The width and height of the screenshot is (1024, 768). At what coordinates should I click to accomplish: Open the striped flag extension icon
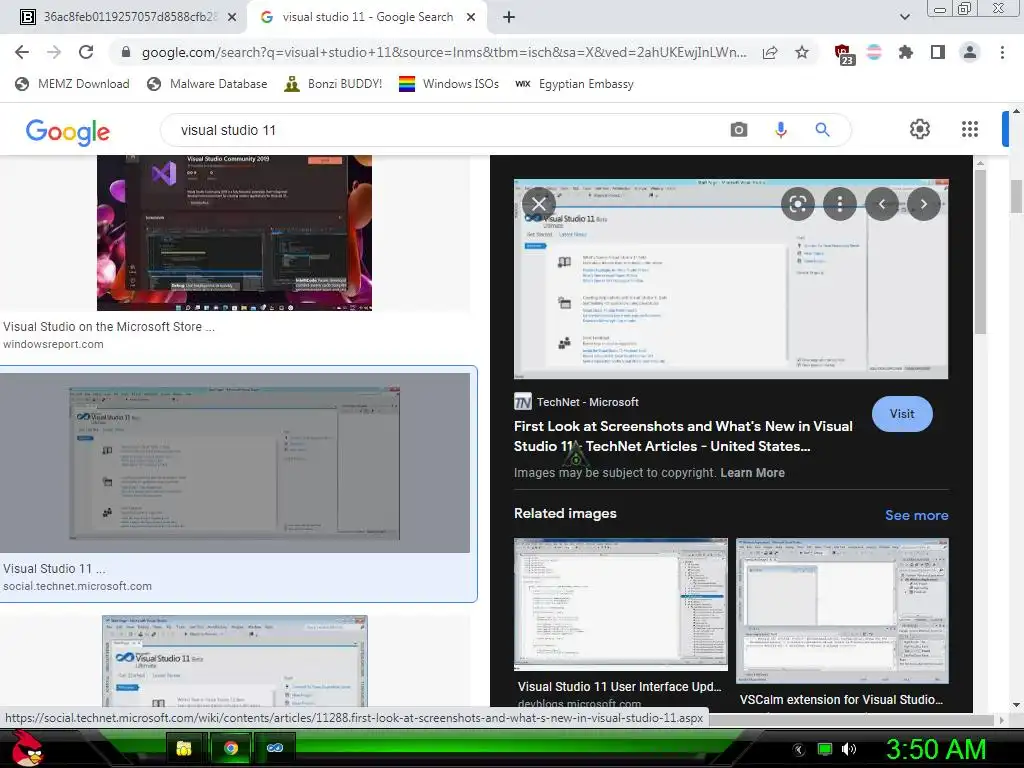click(x=874, y=52)
